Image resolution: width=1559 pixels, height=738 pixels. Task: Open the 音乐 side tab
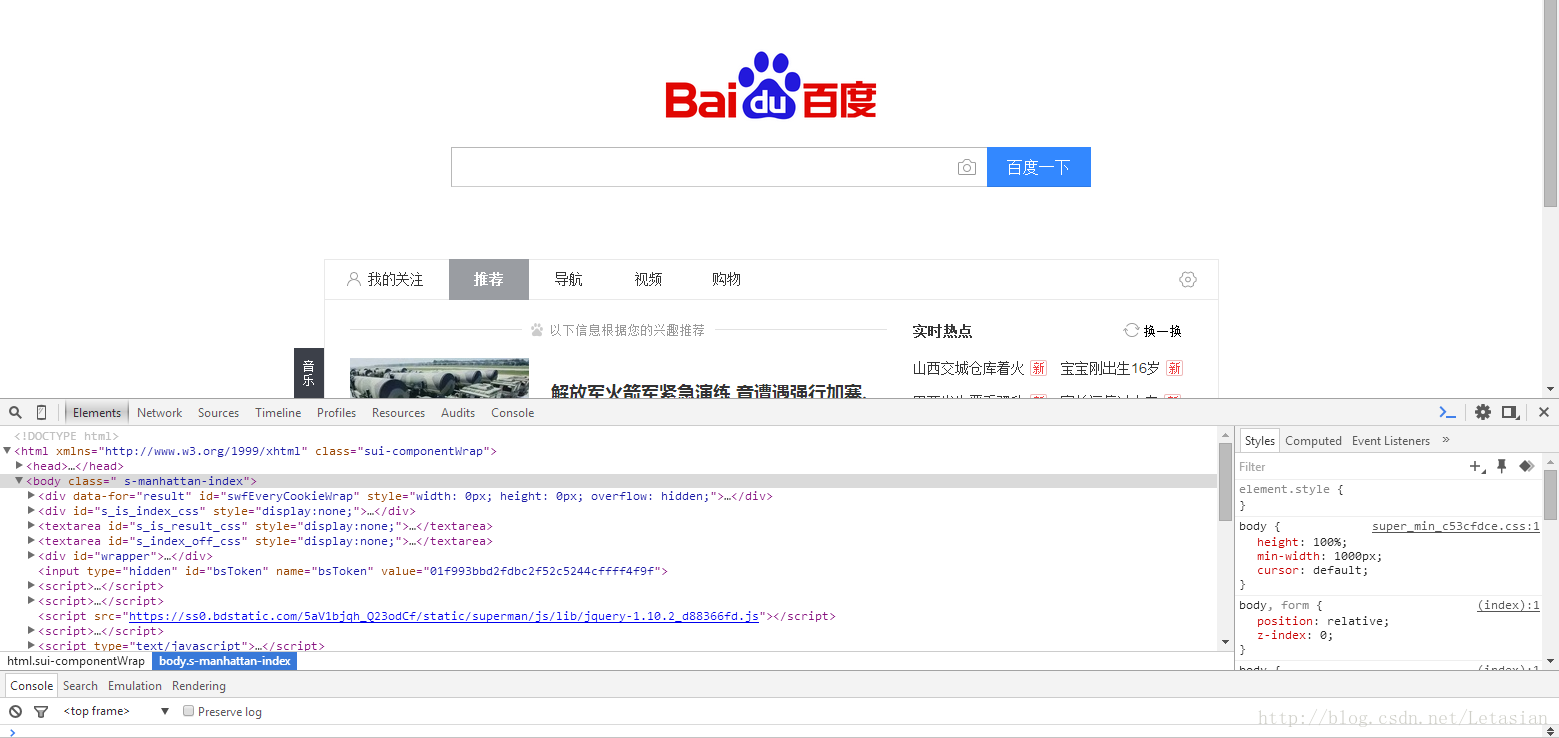coord(308,373)
